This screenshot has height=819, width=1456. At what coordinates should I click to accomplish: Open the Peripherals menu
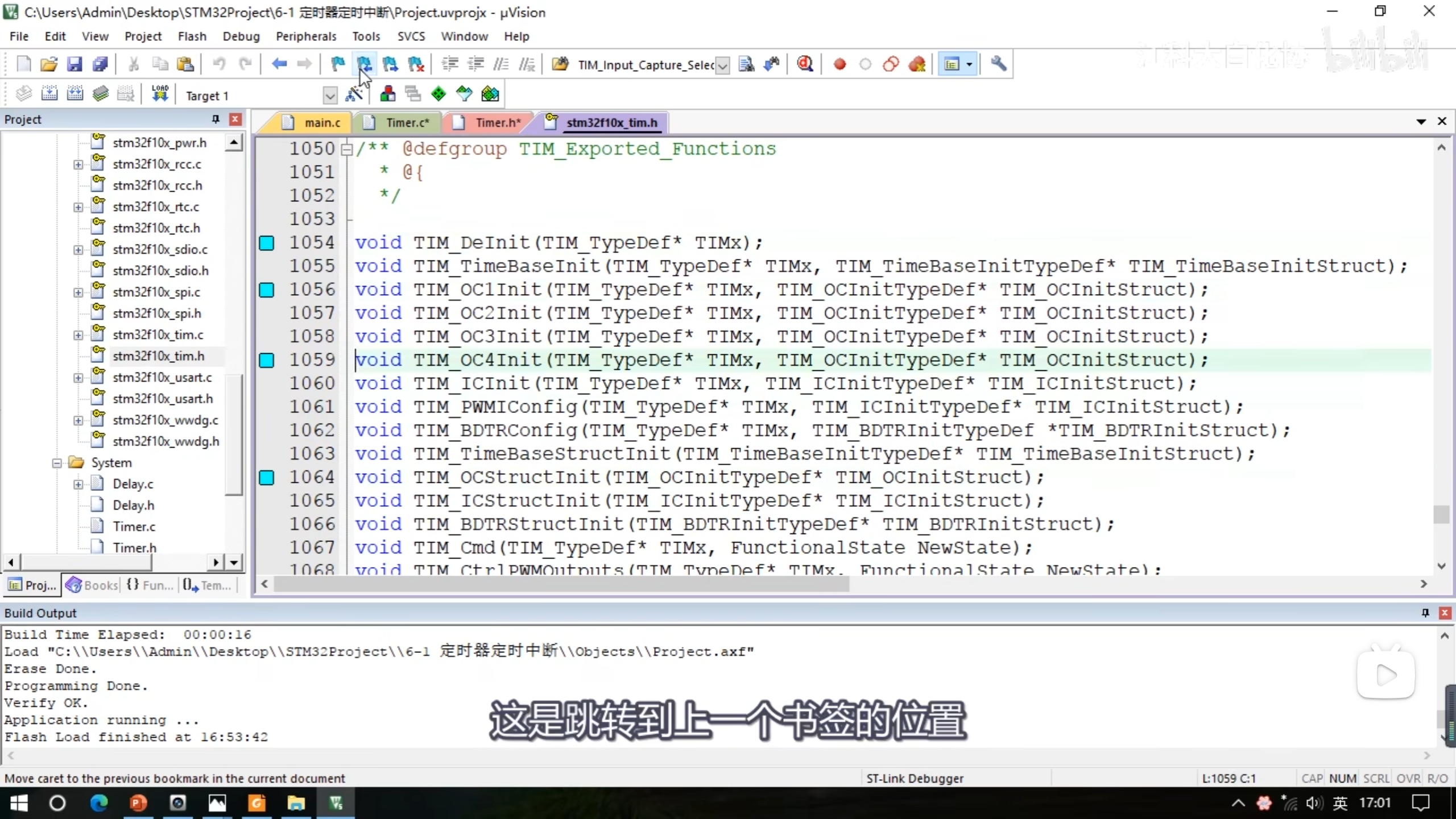[x=306, y=36]
